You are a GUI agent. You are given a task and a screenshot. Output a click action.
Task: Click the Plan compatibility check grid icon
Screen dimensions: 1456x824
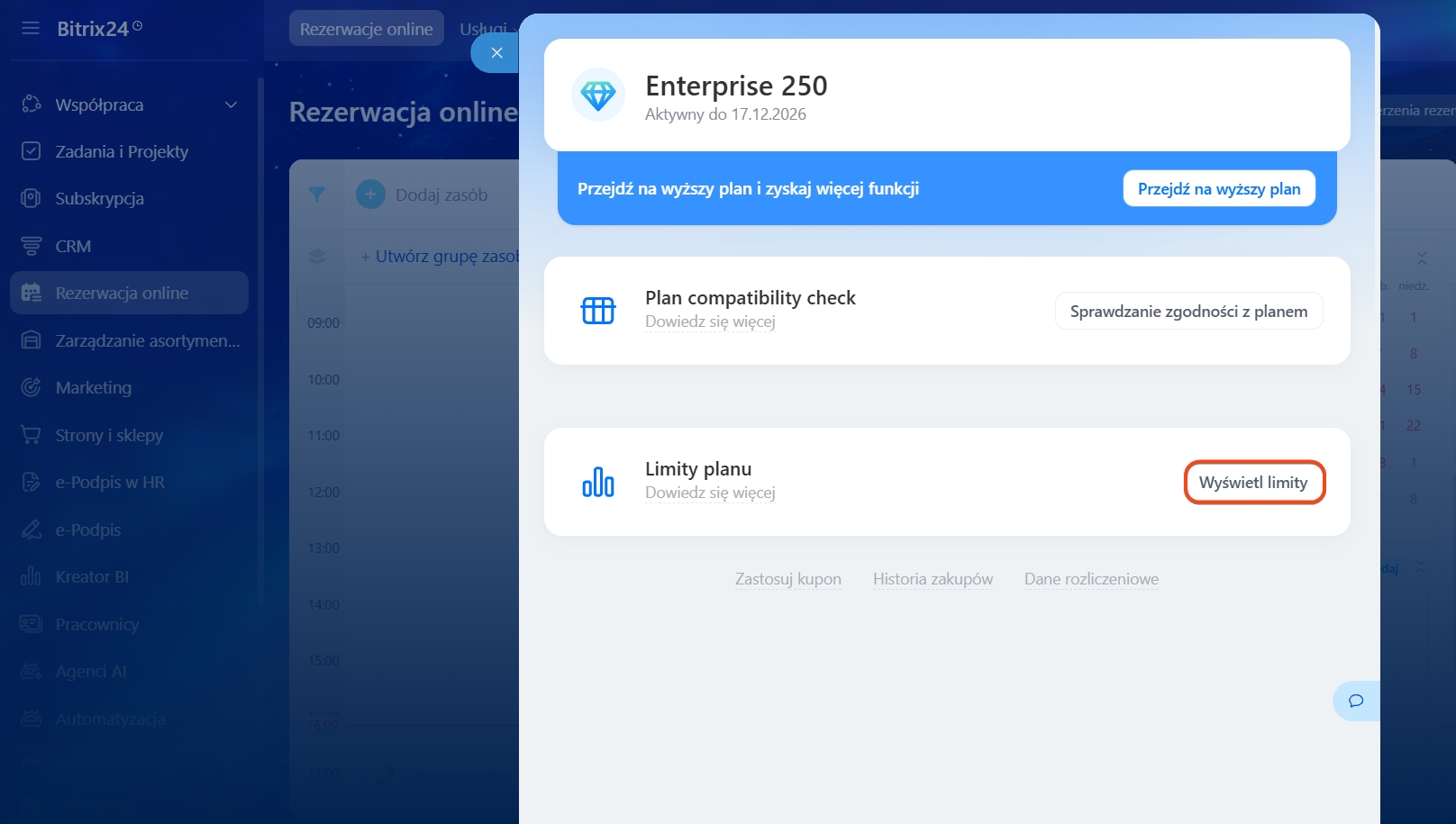(597, 311)
